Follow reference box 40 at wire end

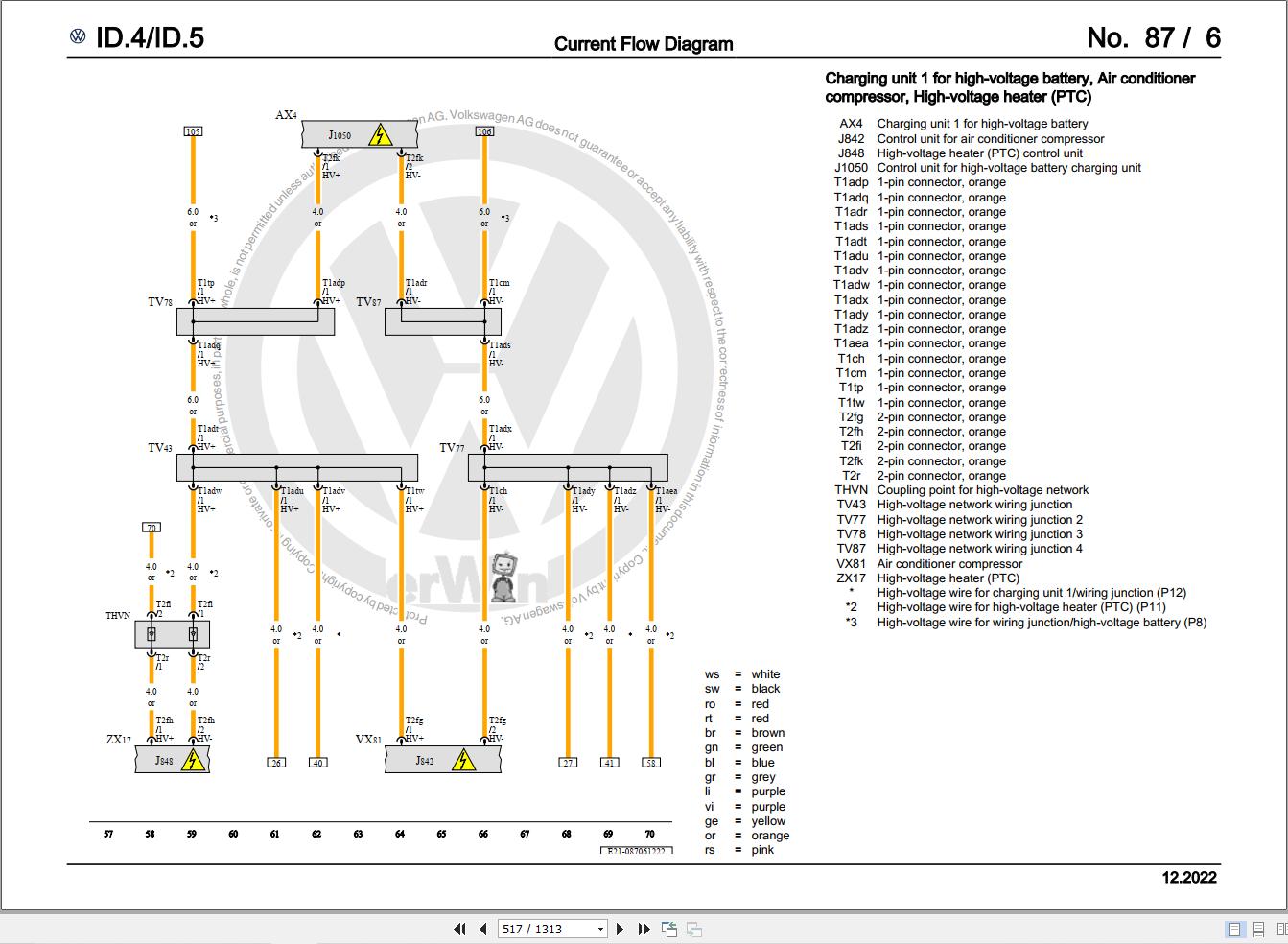pyautogui.click(x=317, y=763)
